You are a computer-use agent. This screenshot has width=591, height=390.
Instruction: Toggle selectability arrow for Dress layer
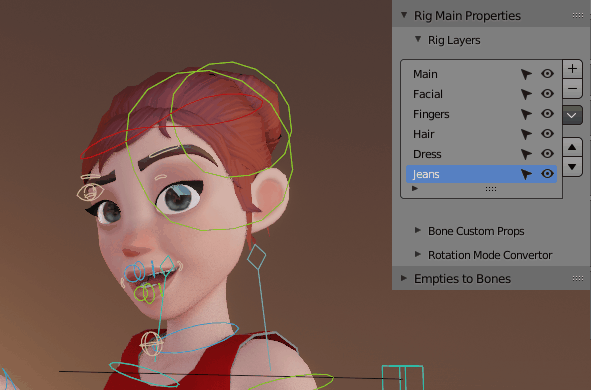pyautogui.click(x=526, y=154)
